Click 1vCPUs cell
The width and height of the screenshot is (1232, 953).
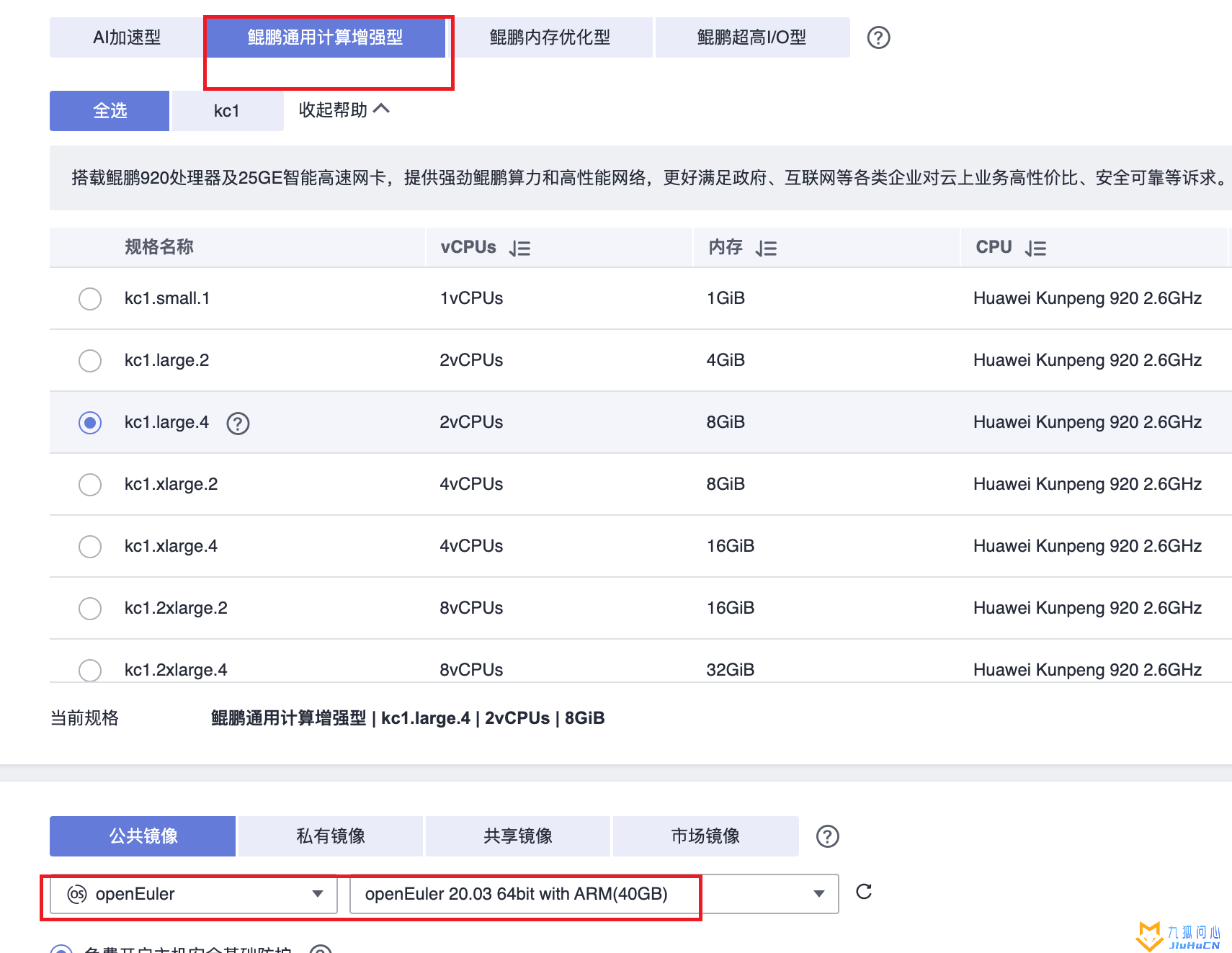(x=471, y=298)
